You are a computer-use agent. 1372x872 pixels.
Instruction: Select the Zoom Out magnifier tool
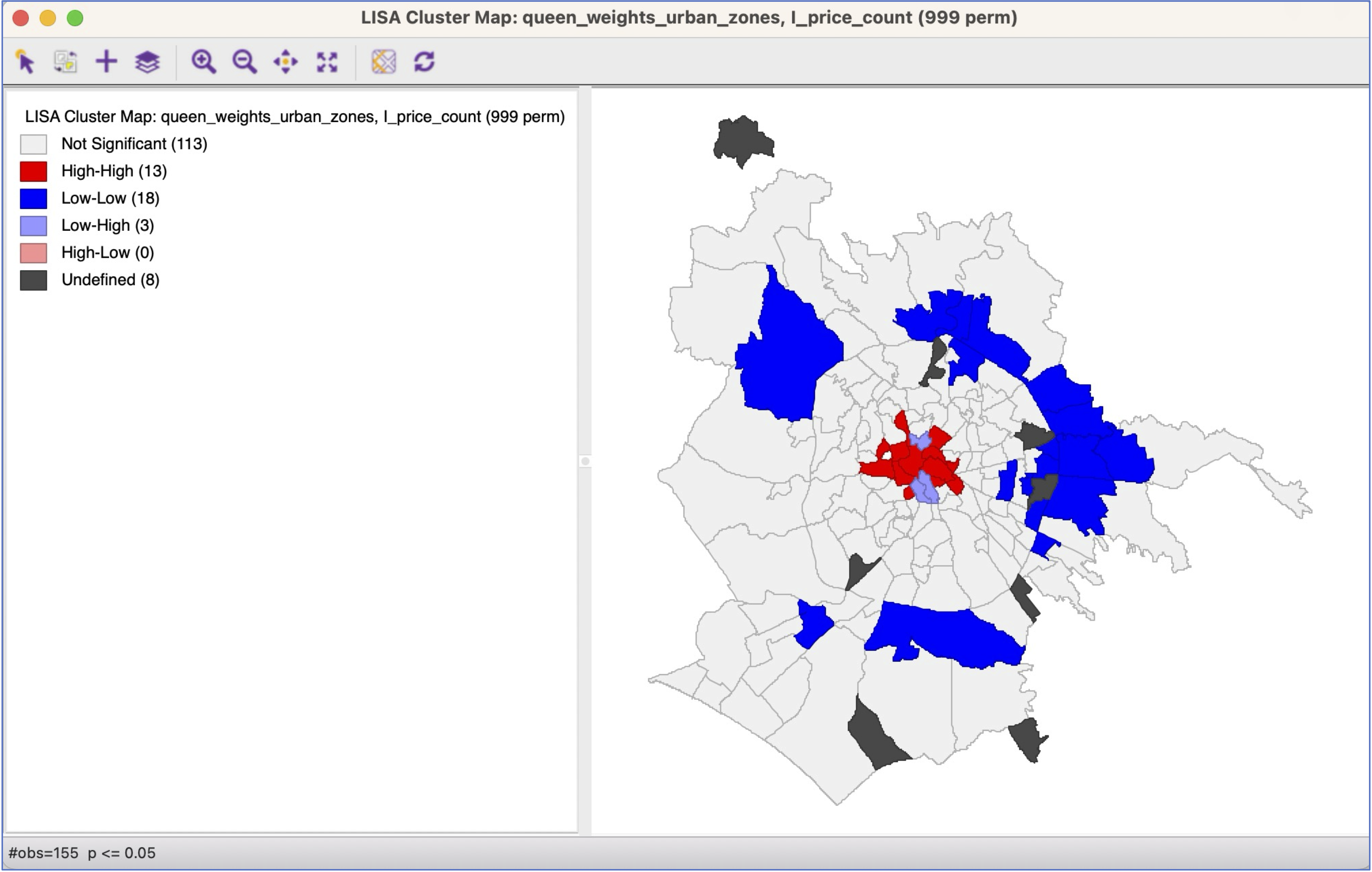(244, 62)
